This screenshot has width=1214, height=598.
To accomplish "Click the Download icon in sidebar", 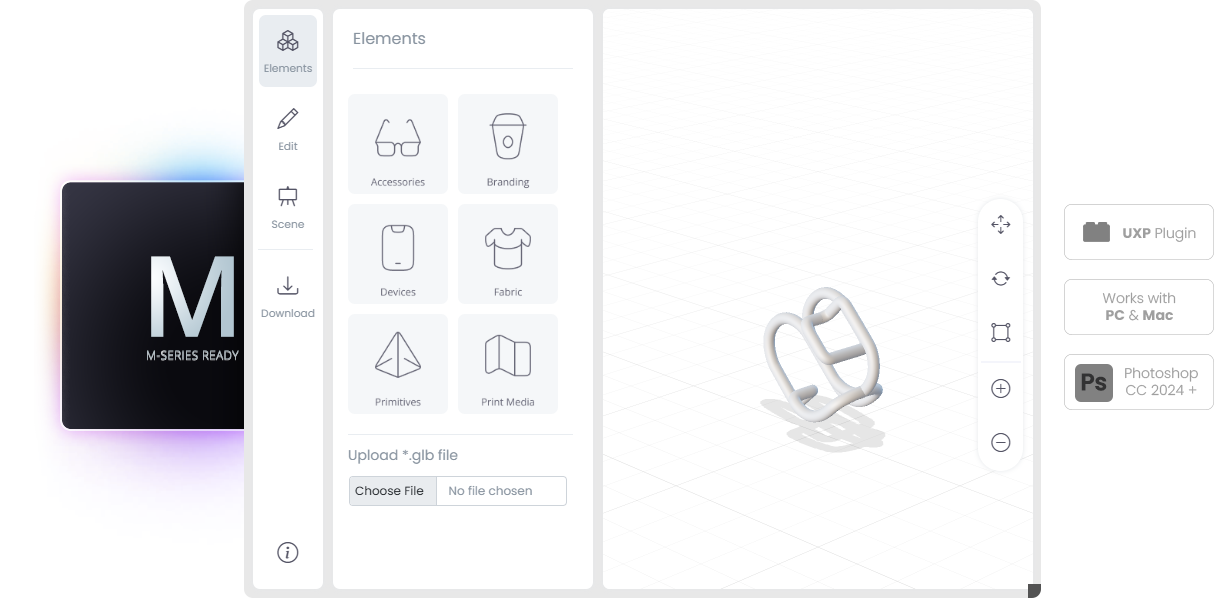I will pyautogui.click(x=288, y=297).
